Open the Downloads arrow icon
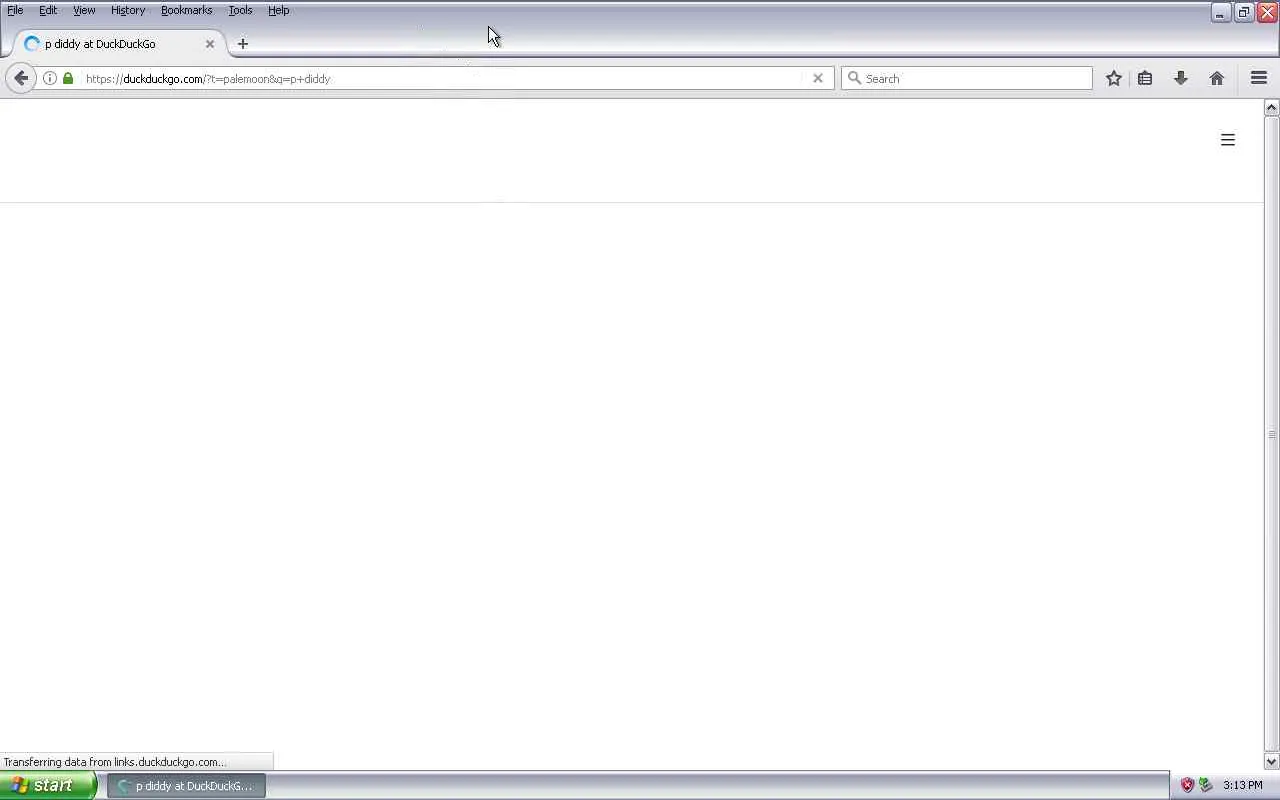 pyautogui.click(x=1181, y=78)
